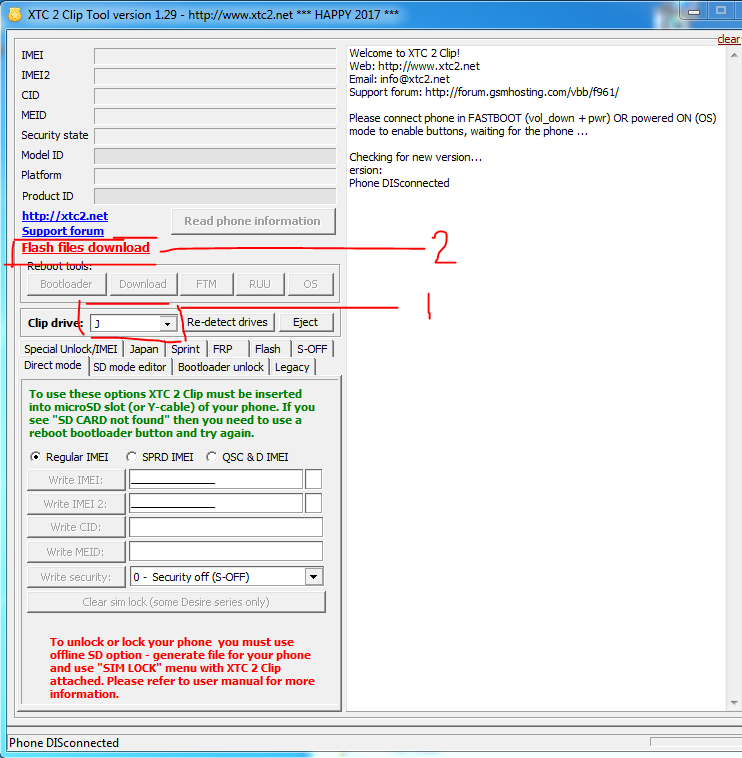Select the Direct mode tab
The height and width of the screenshot is (758, 742).
pos(53,365)
